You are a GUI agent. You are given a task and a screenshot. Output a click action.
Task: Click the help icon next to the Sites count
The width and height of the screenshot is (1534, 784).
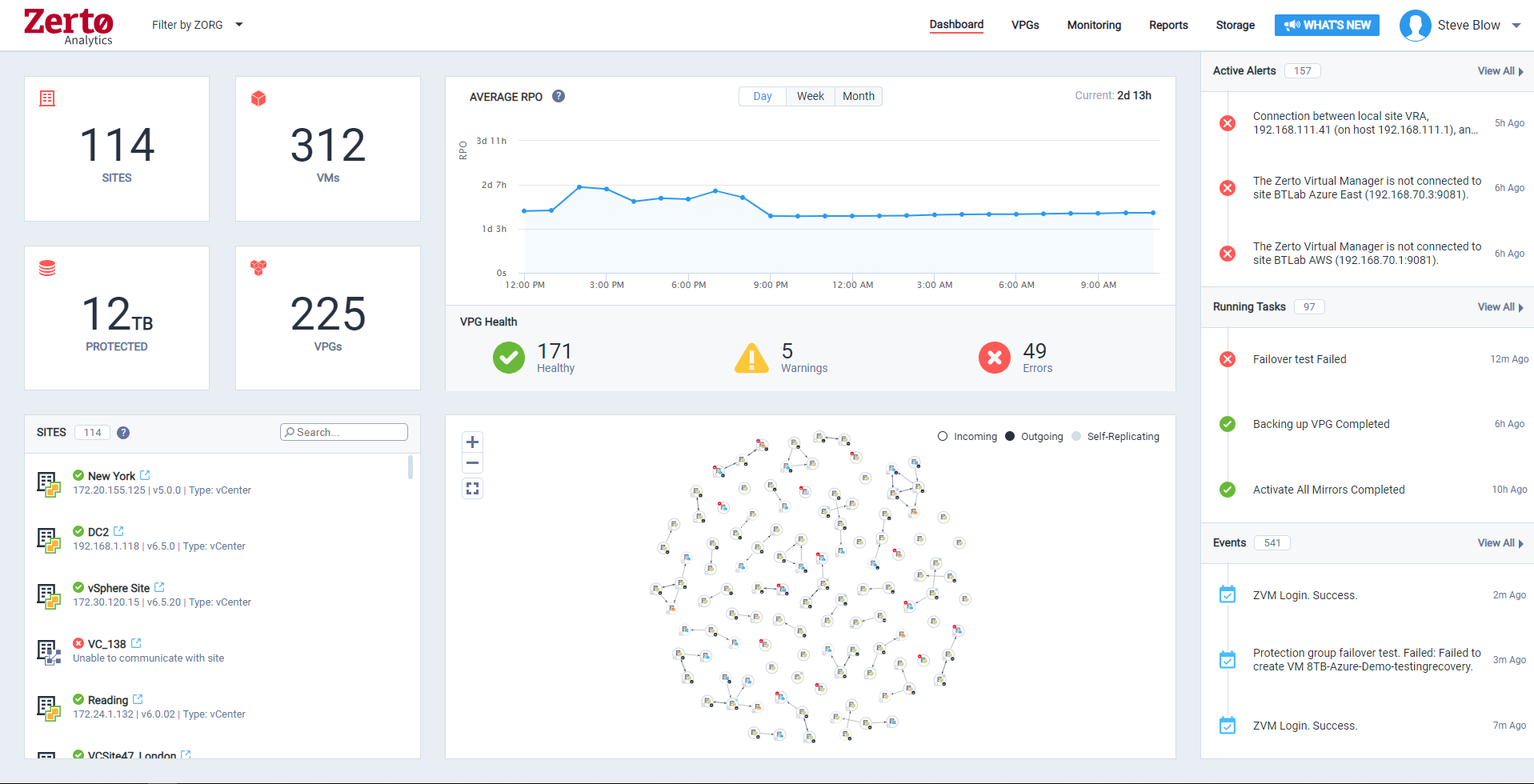pos(123,432)
